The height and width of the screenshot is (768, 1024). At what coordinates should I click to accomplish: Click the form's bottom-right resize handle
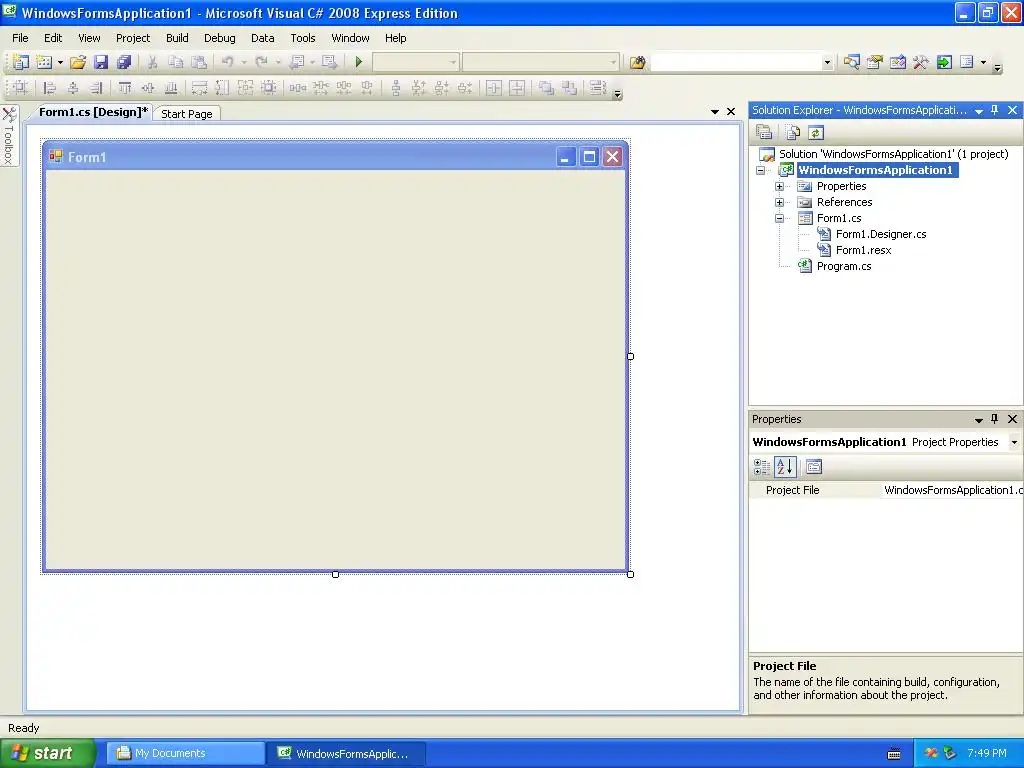630,574
